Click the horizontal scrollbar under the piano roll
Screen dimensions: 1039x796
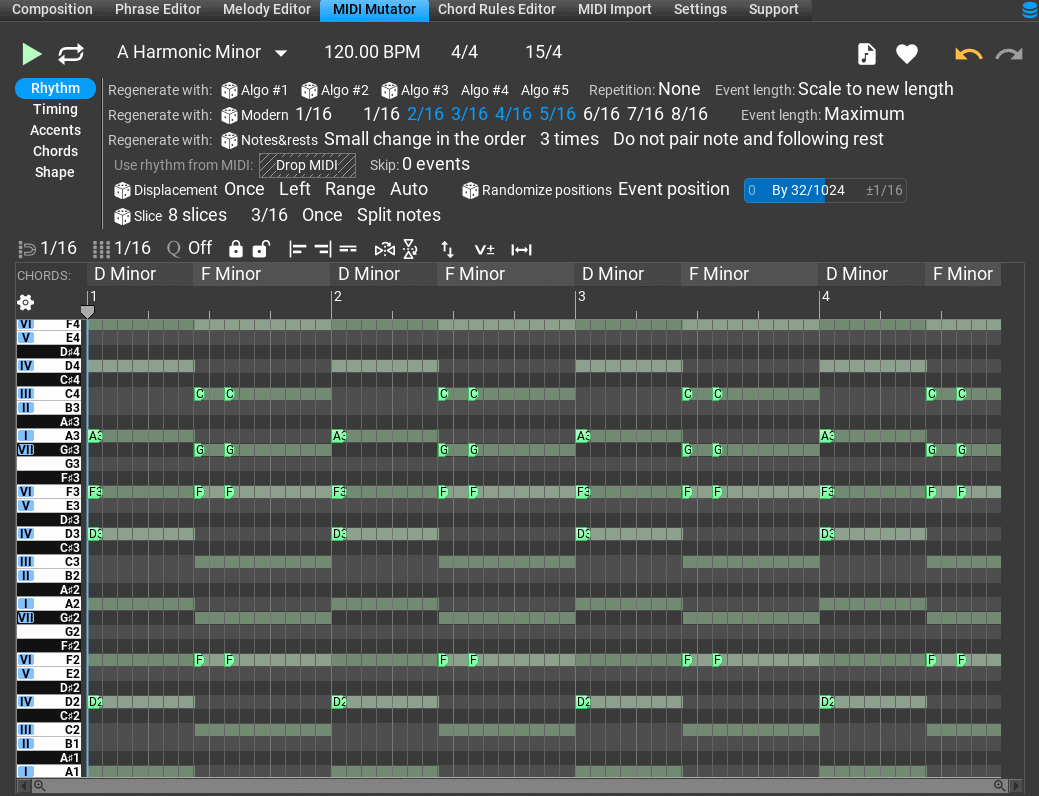[x=519, y=786]
